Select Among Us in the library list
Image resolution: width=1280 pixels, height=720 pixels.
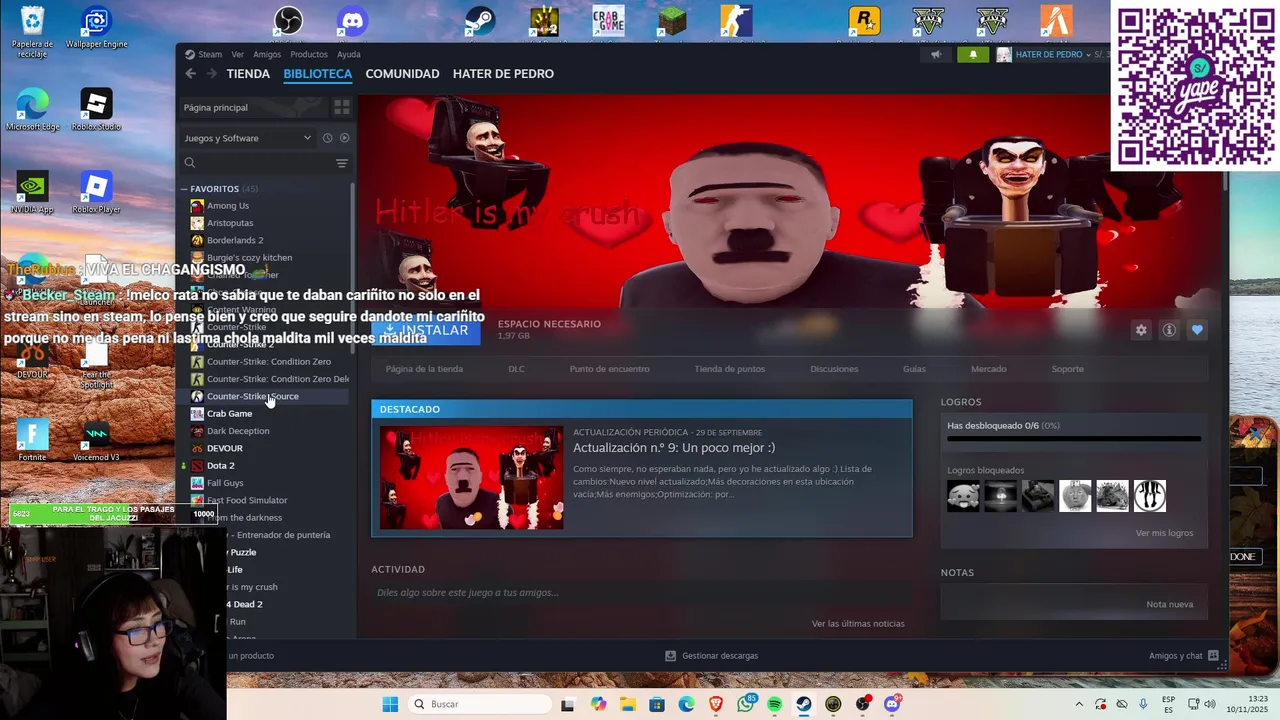pos(228,206)
